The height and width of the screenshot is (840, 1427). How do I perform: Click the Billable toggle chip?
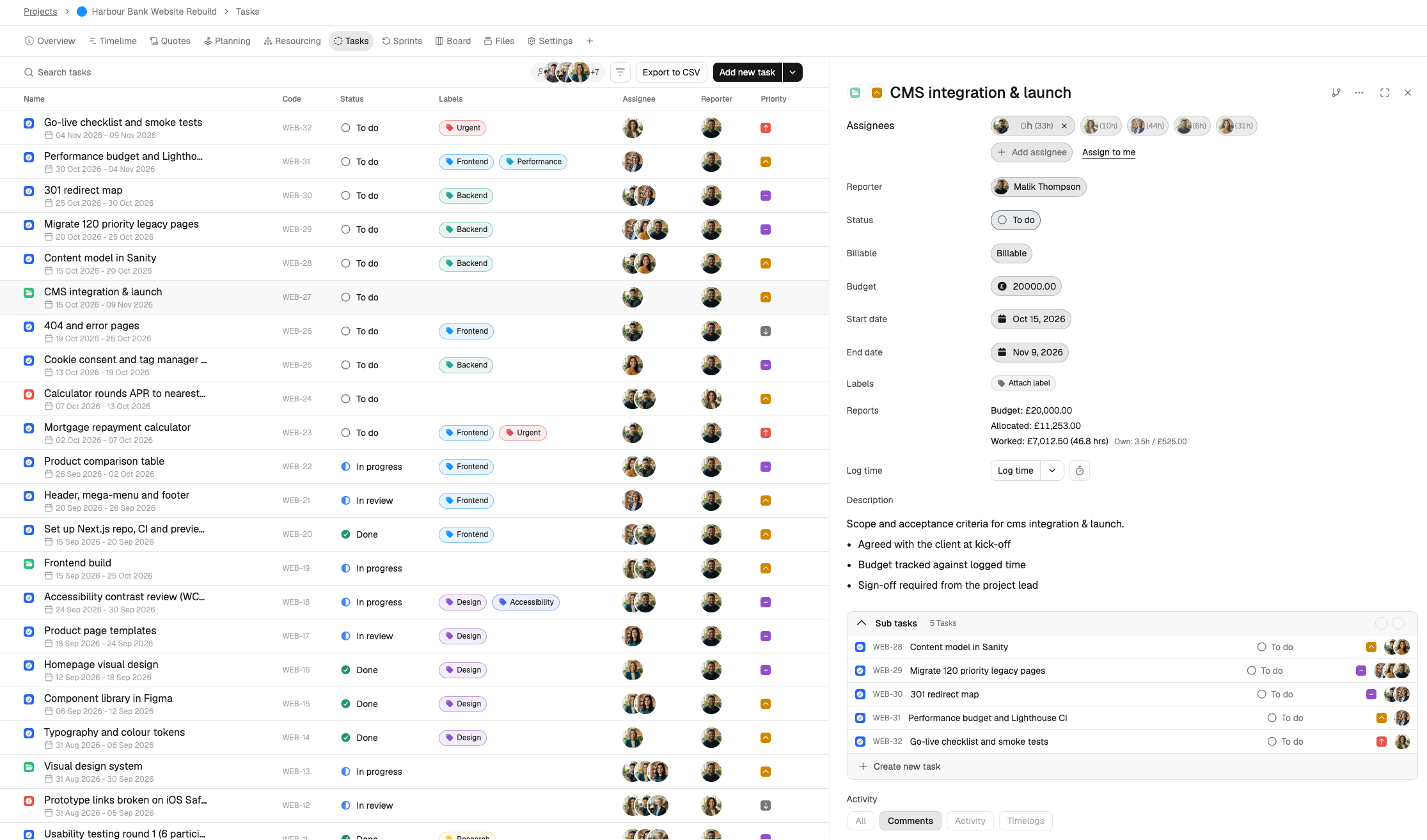point(1011,253)
